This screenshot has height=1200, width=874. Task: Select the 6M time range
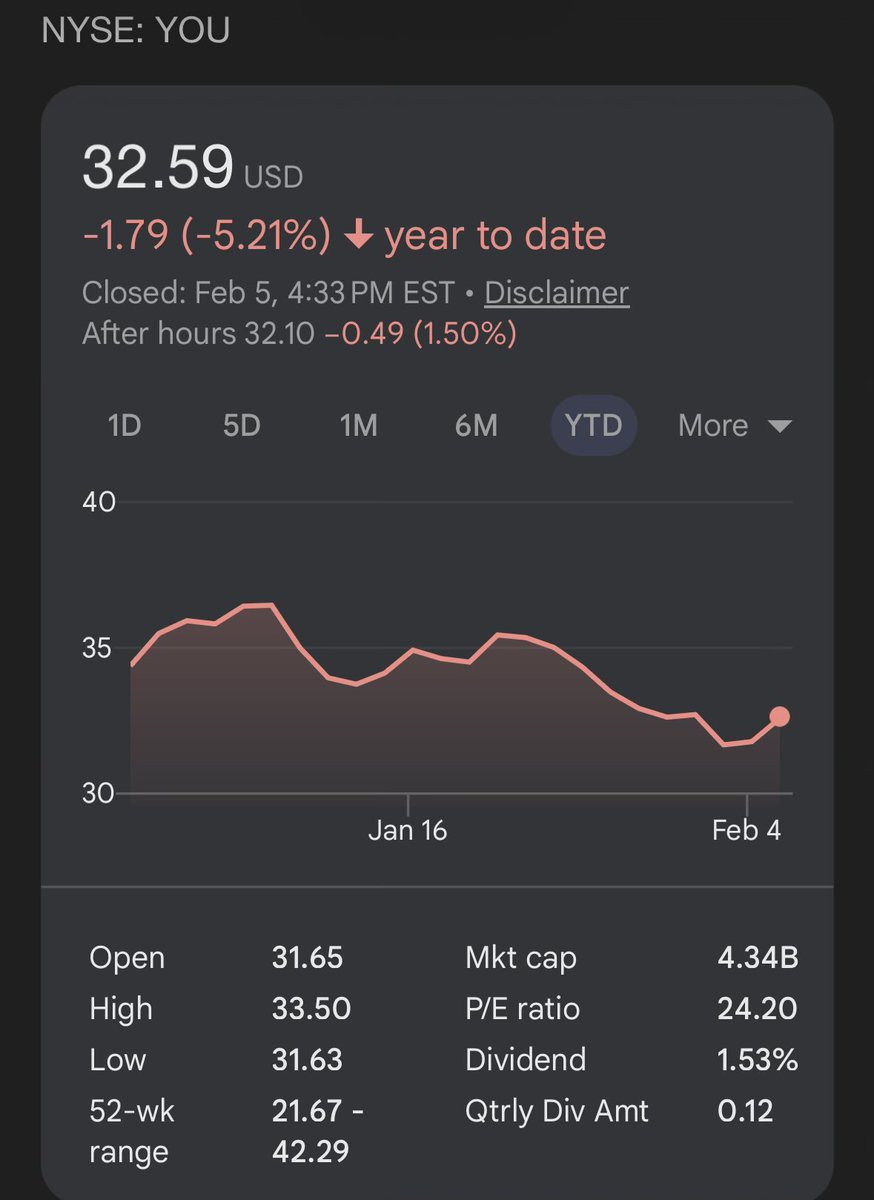pos(476,425)
